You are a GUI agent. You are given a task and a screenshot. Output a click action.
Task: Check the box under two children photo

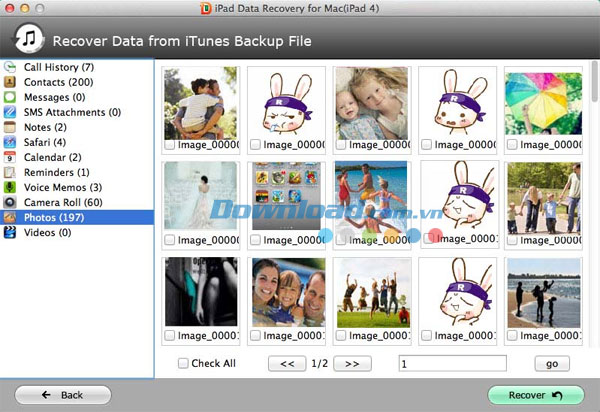pyautogui.click(x=341, y=145)
